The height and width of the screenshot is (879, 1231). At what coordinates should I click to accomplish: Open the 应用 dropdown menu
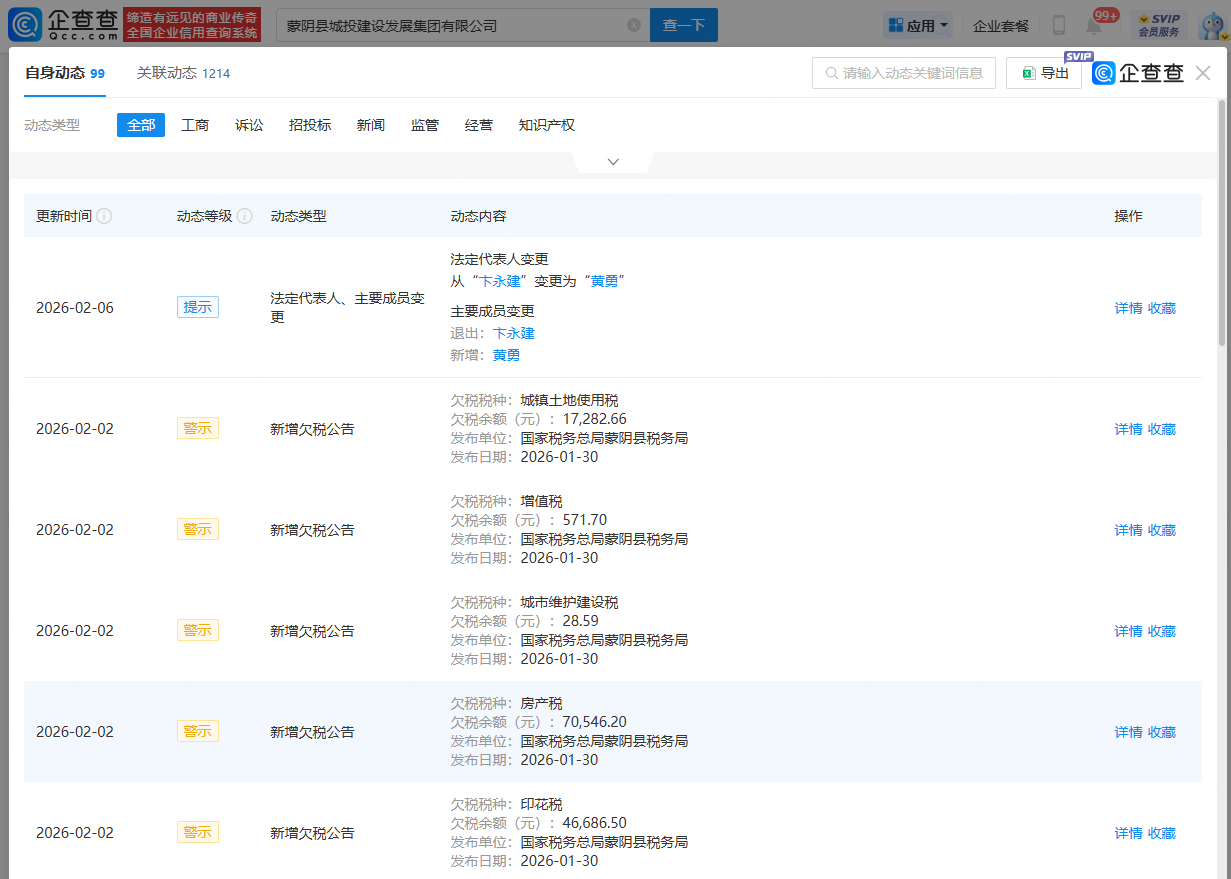click(x=917, y=25)
